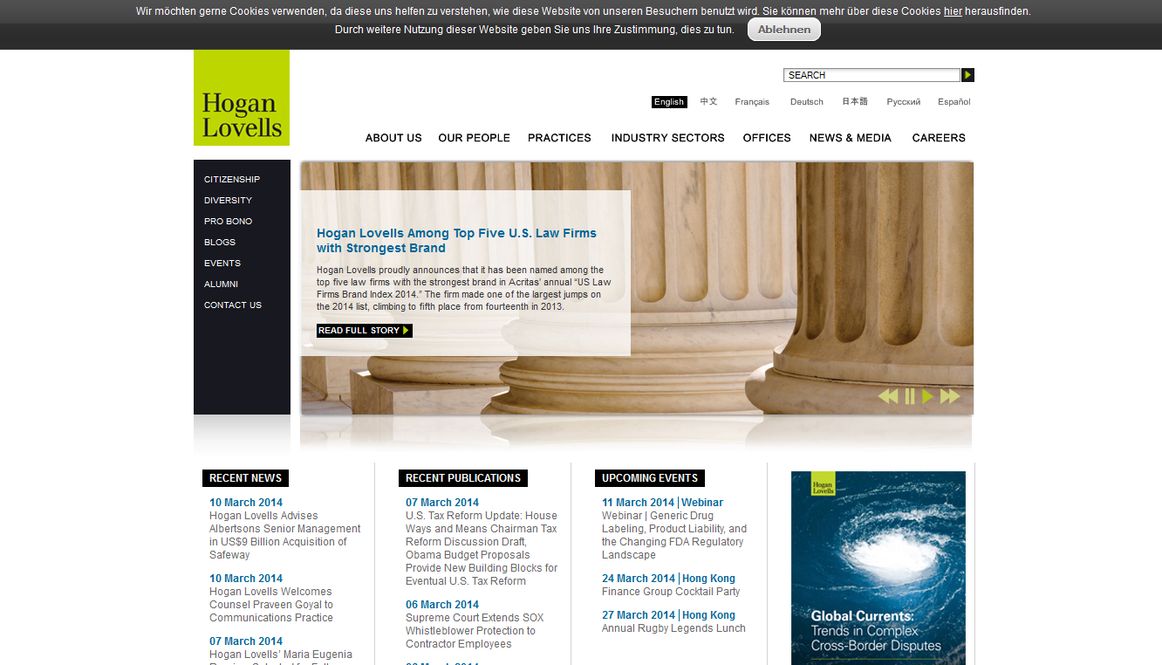Image resolution: width=1162 pixels, height=665 pixels.
Task: Switch language to Japanese 日本語
Action: tap(854, 102)
